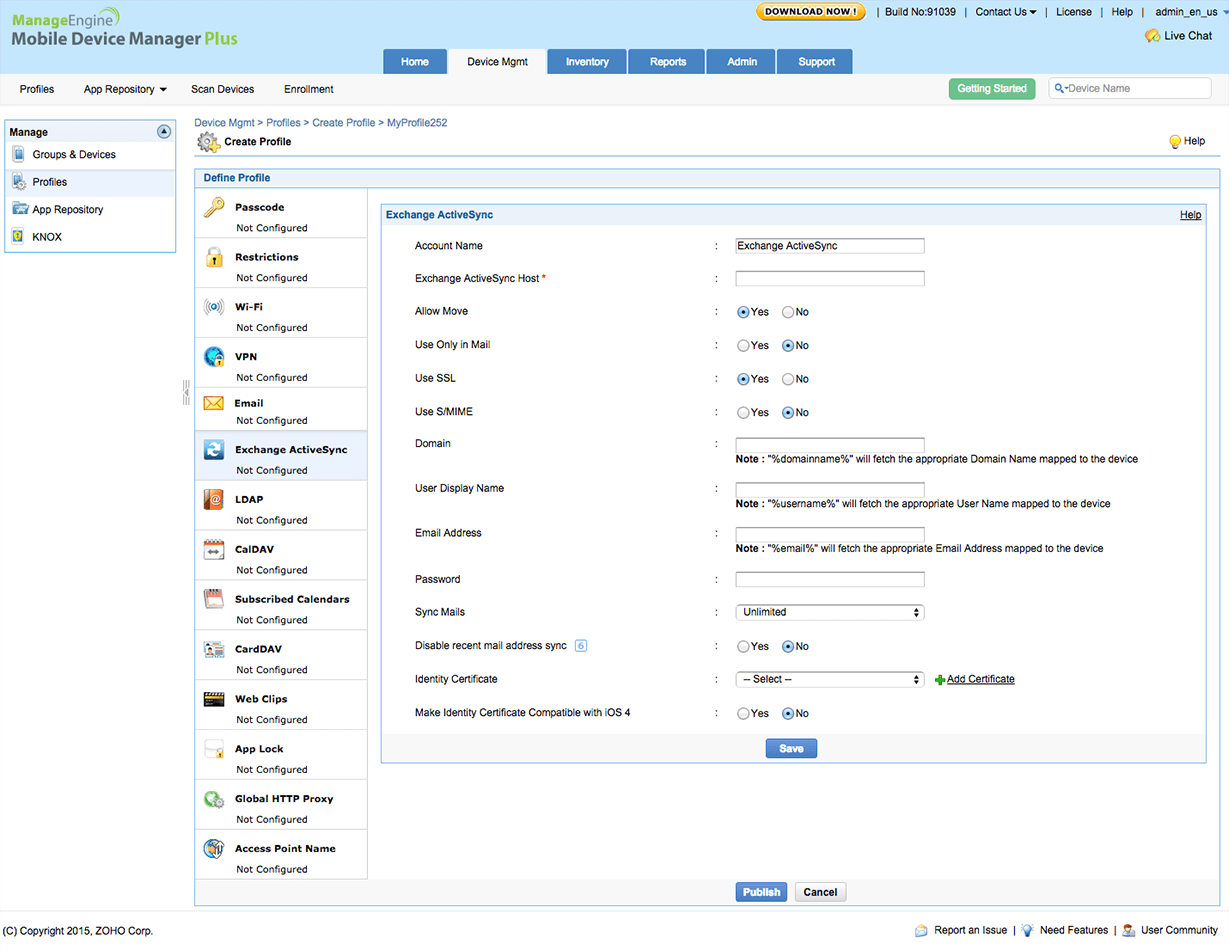Open the Contact Us dropdown
1229x950 pixels.
[1006, 12]
